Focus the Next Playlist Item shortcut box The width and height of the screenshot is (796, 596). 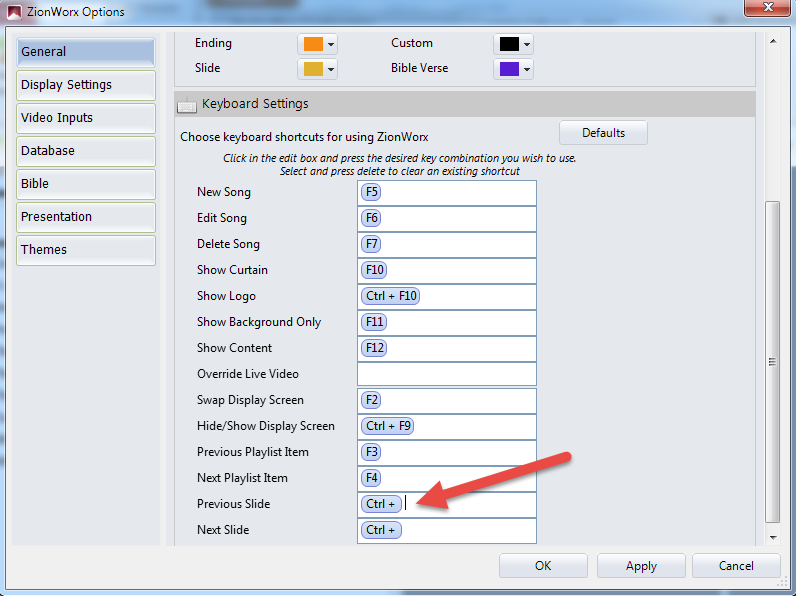tap(447, 478)
